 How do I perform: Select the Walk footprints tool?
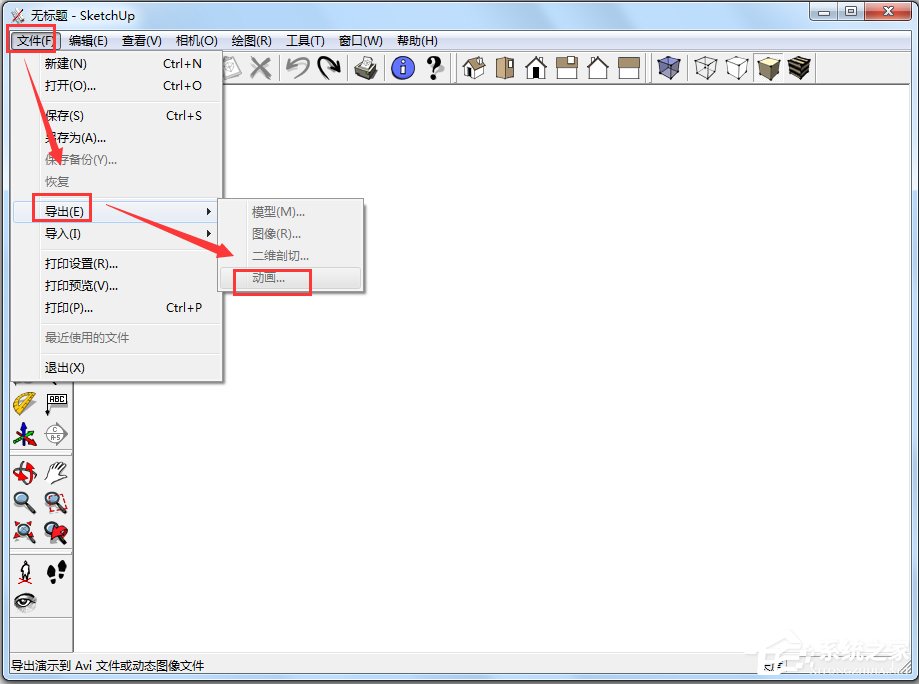[56, 572]
